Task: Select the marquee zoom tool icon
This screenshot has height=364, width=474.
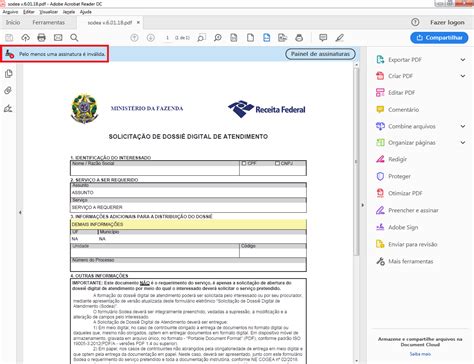Action: click(201, 38)
